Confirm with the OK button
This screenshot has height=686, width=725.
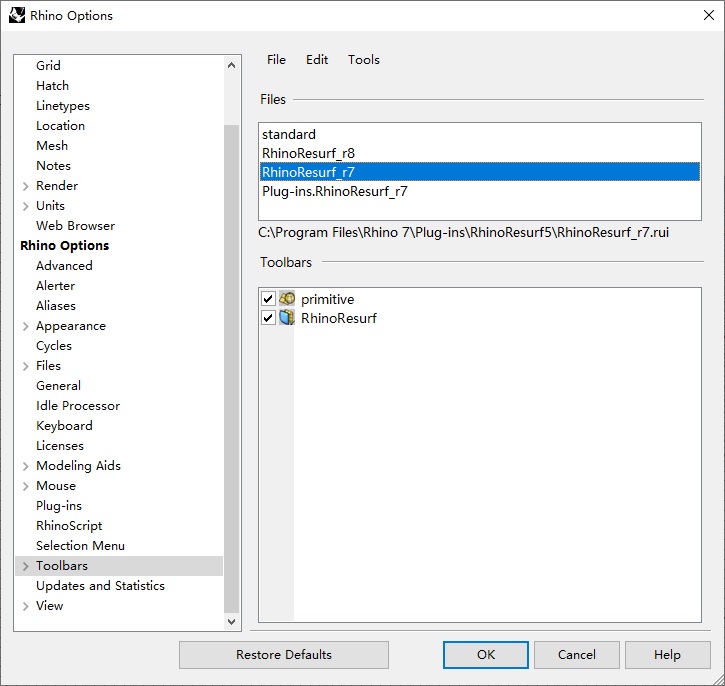485,655
